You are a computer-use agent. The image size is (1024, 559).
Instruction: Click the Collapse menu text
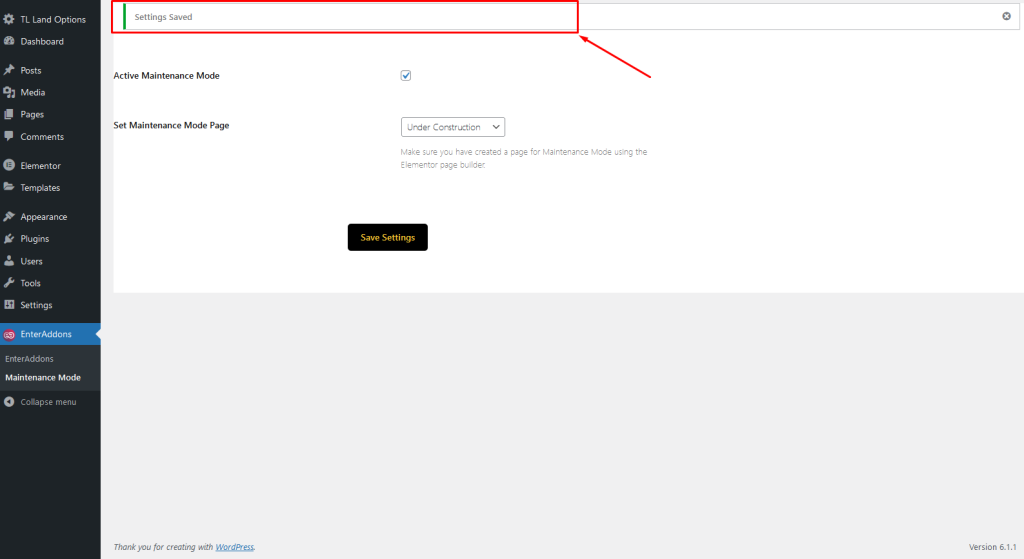point(48,402)
